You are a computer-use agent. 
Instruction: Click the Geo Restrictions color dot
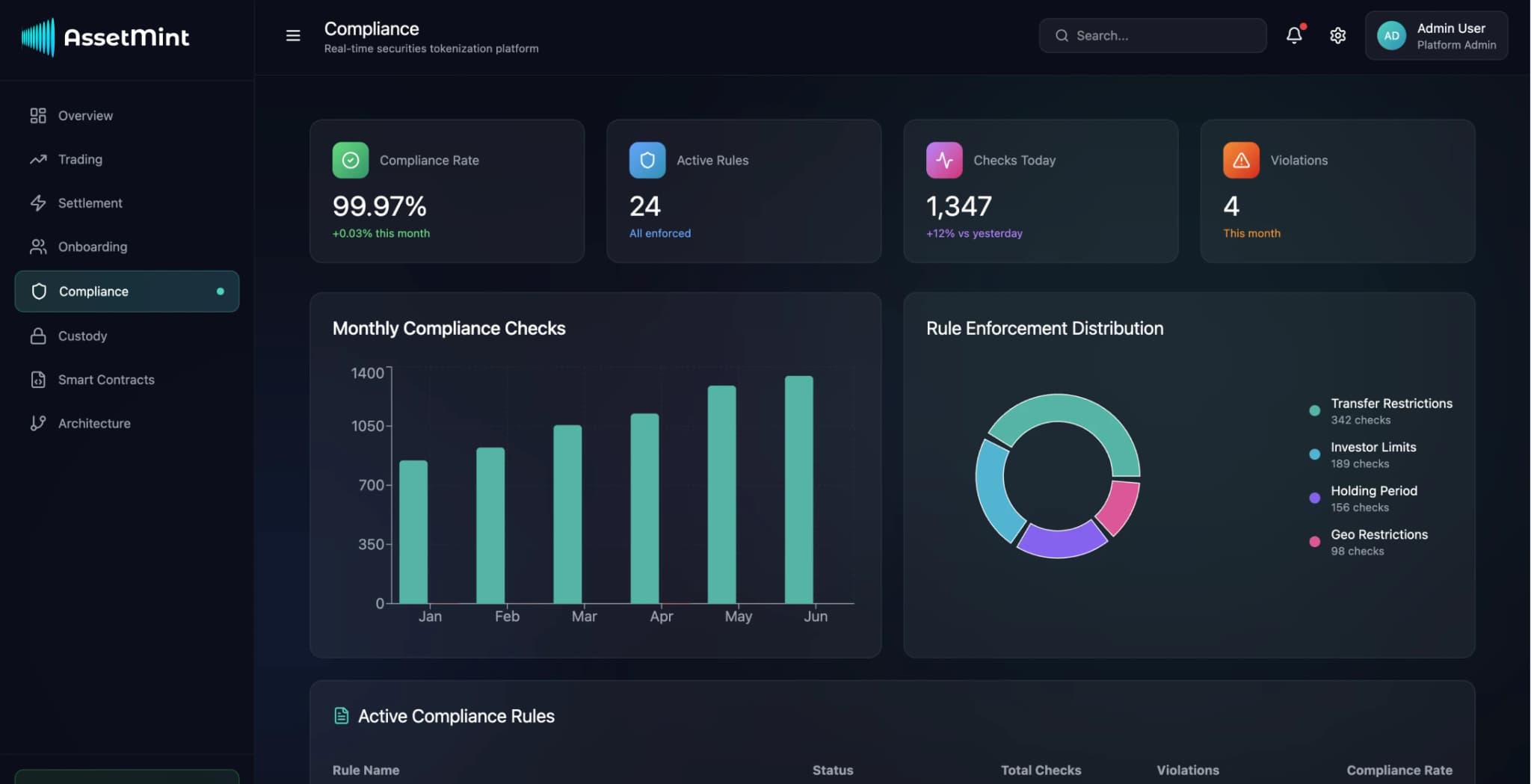click(x=1313, y=541)
